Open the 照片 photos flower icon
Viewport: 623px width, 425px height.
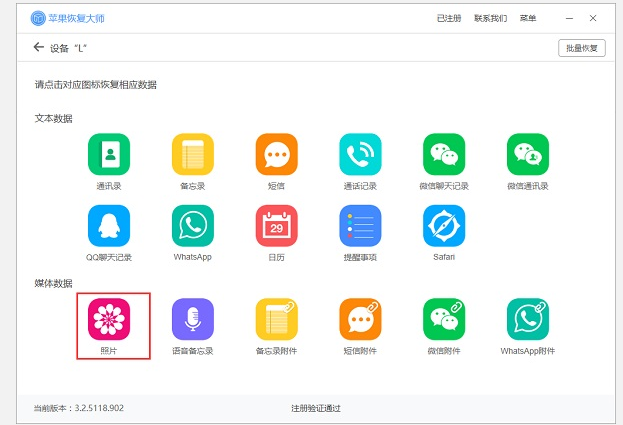(109, 319)
